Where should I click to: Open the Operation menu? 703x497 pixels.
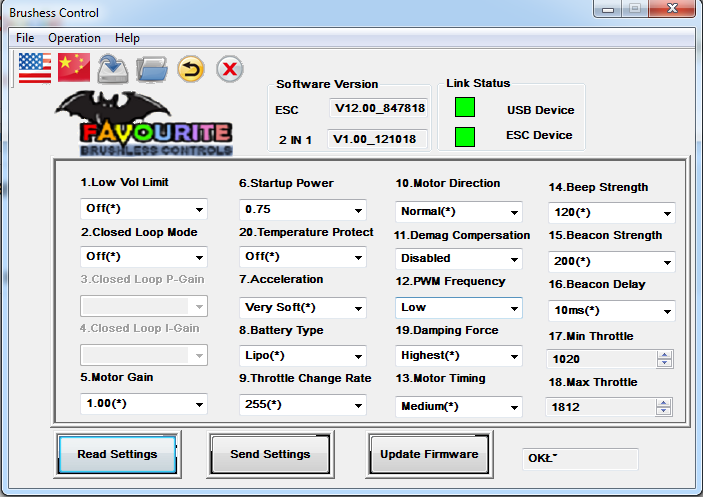(74, 38)
